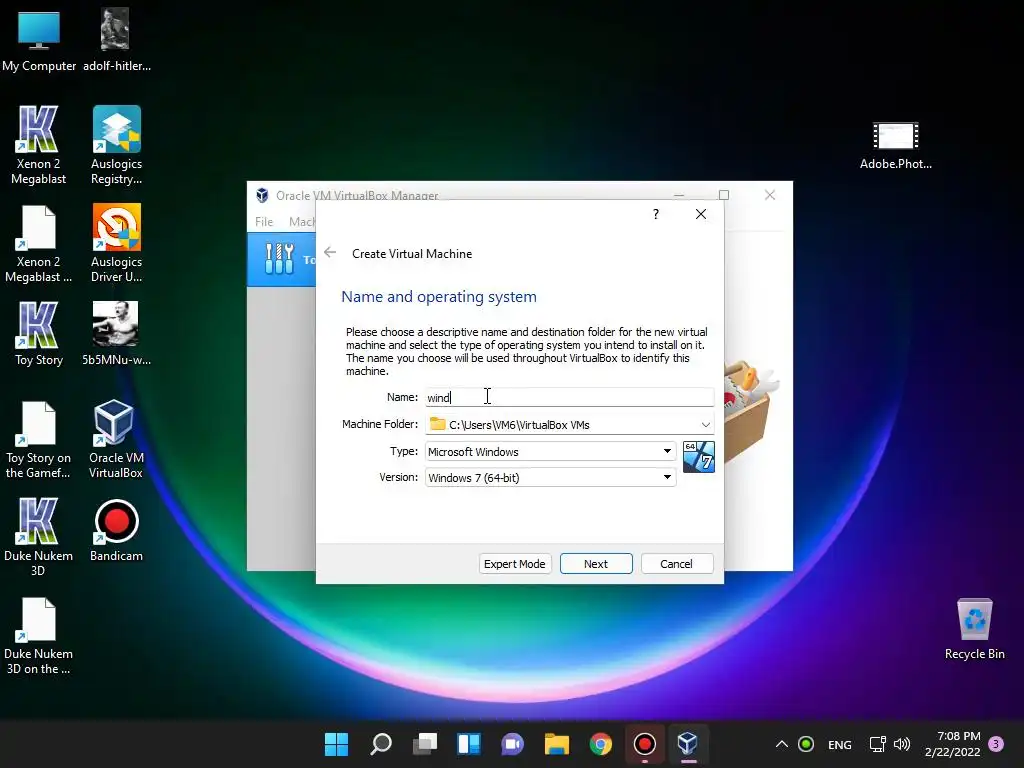Click green circular tray icon
1024x768 pixels.
[807, 744]
